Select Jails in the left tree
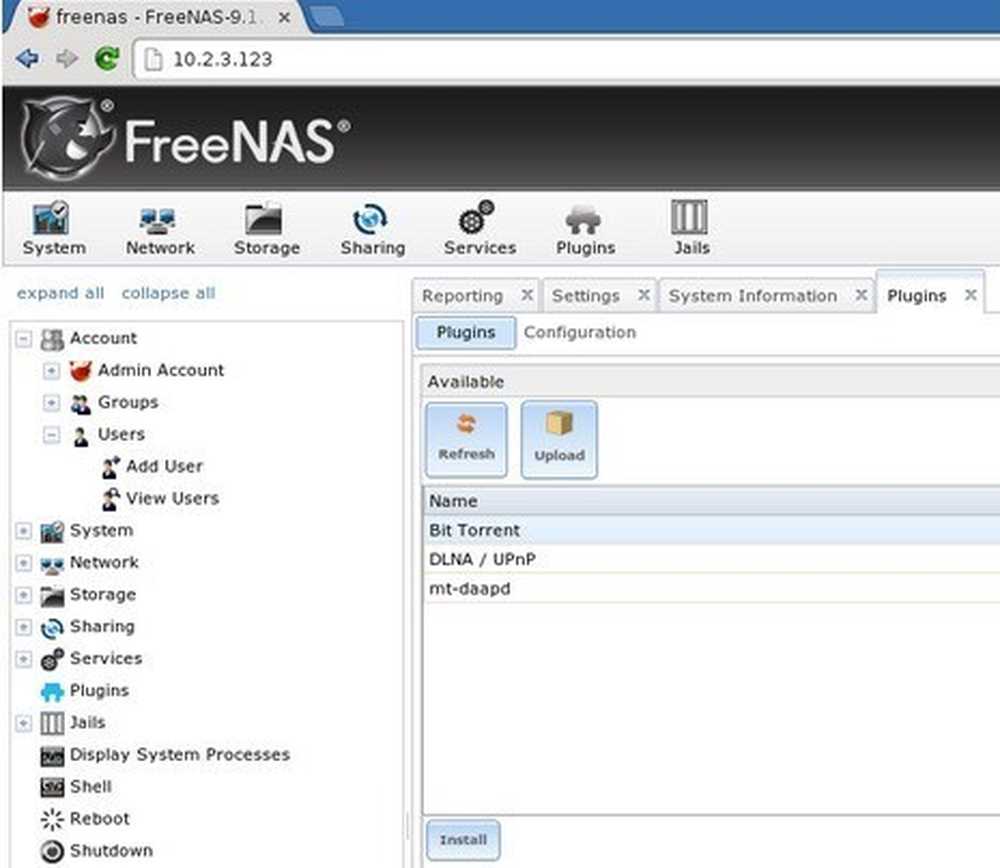1000x868 pixels. coord(87,723)
